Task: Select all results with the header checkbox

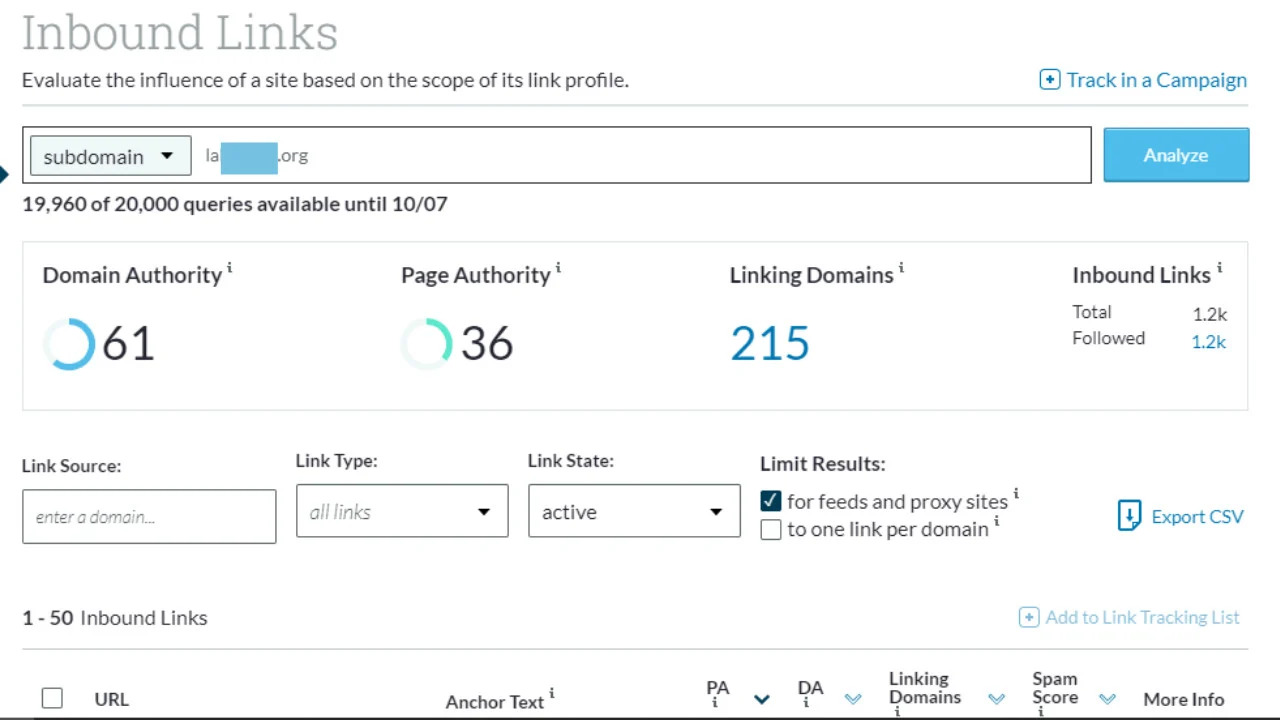Action: [52, 697]
